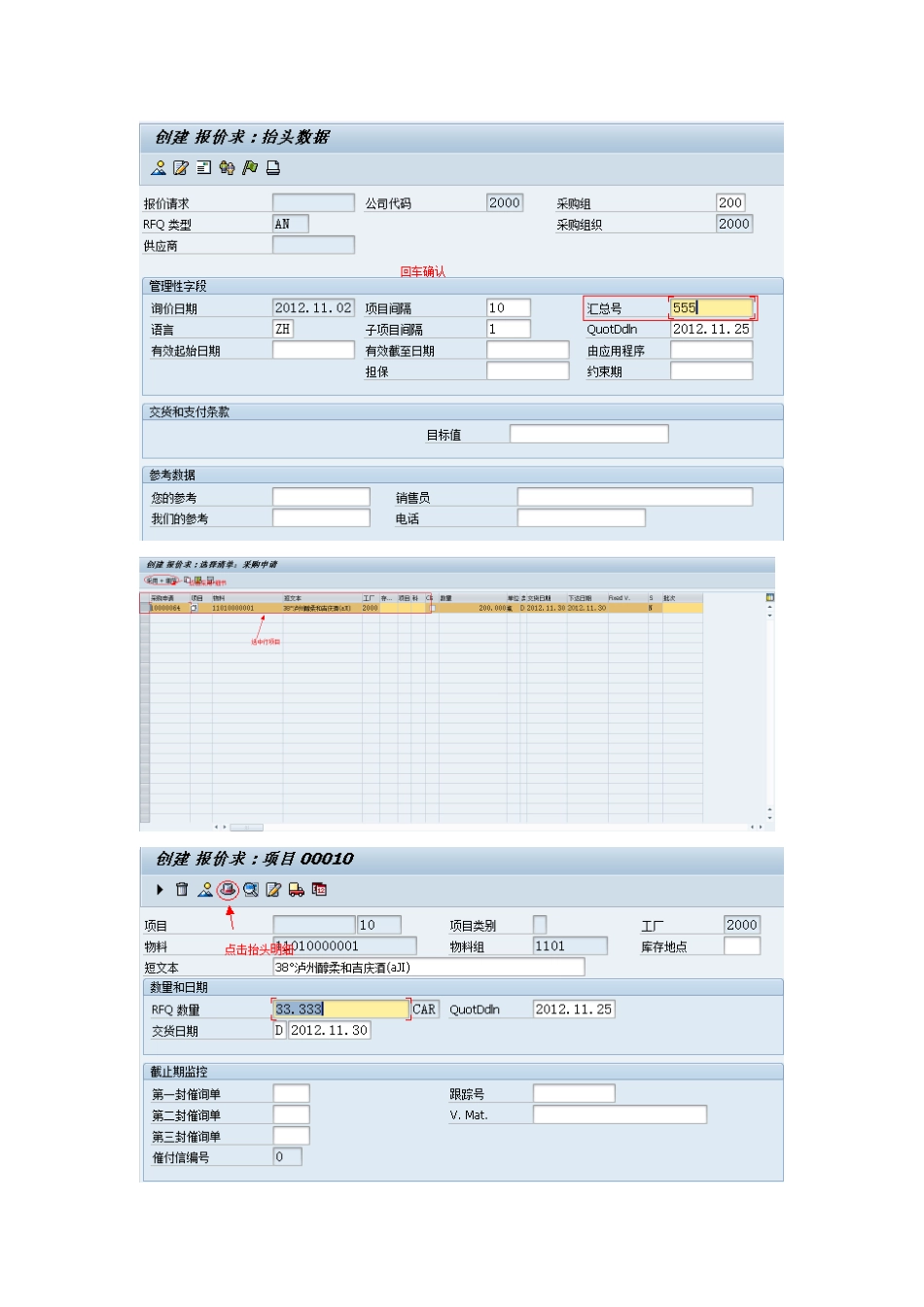
Task: Click the overview icon in item 00010 toolbar
Action: [x=205, y=890]
